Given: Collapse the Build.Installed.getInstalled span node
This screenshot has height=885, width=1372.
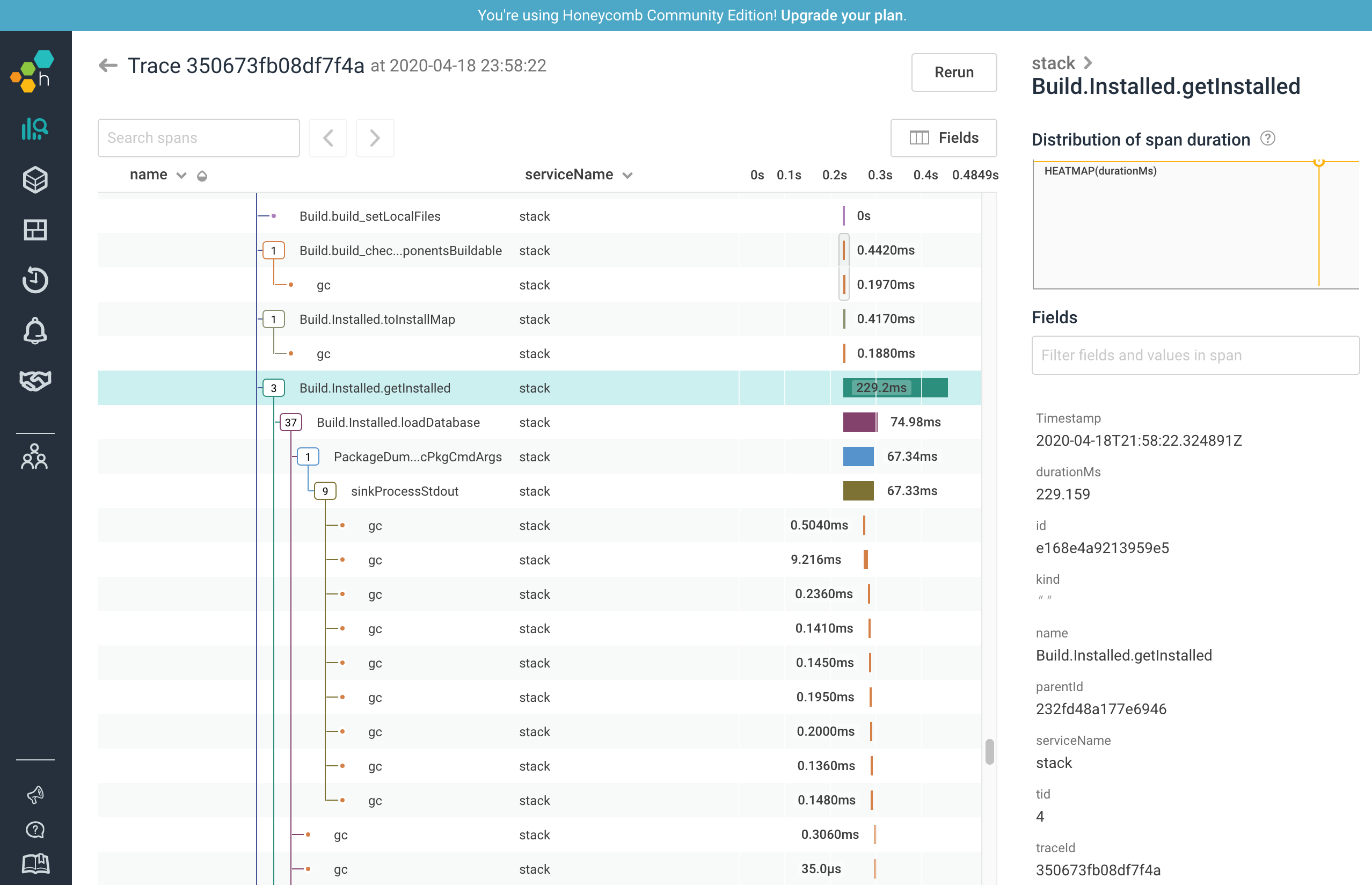Looking at the screenshot, I should (273, 388).
